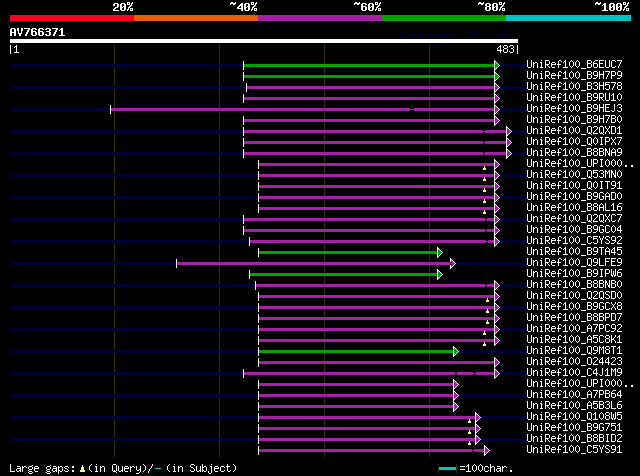Image resolution: width=640 pixels, height=476 pixels.
Task: Select the UniRef100_B8BNA9 label
Action: pos(574,153)
